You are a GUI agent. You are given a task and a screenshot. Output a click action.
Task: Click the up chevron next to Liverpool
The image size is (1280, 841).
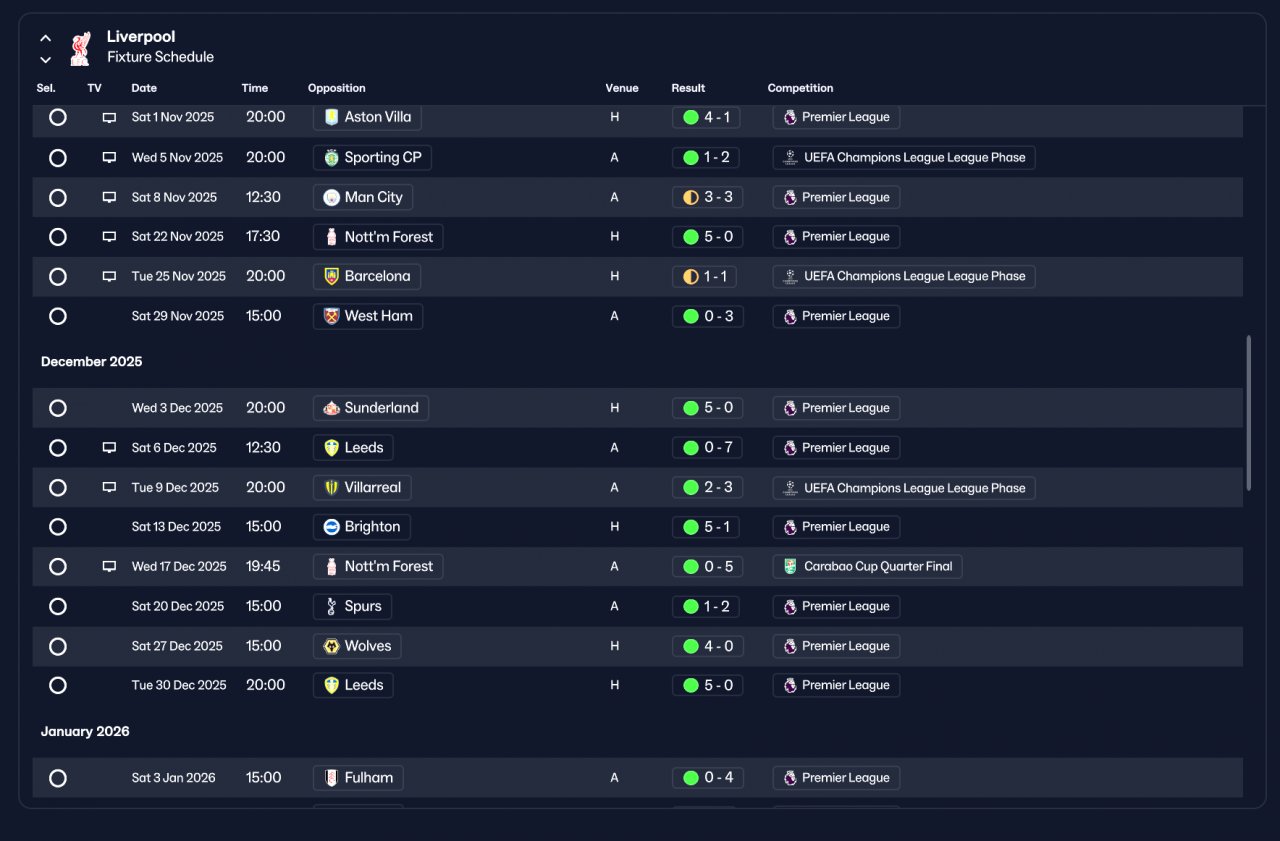tap(45, 38)
